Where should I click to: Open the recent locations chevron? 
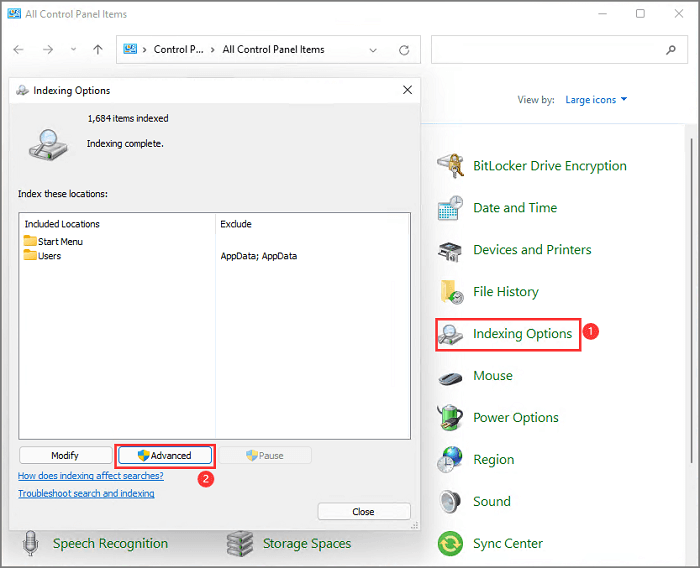coord(73,49)
